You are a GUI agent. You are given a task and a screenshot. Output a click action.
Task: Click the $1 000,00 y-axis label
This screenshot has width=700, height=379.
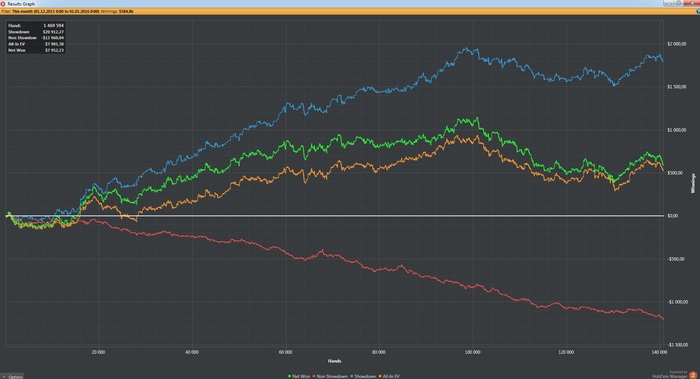click(676, 130)
